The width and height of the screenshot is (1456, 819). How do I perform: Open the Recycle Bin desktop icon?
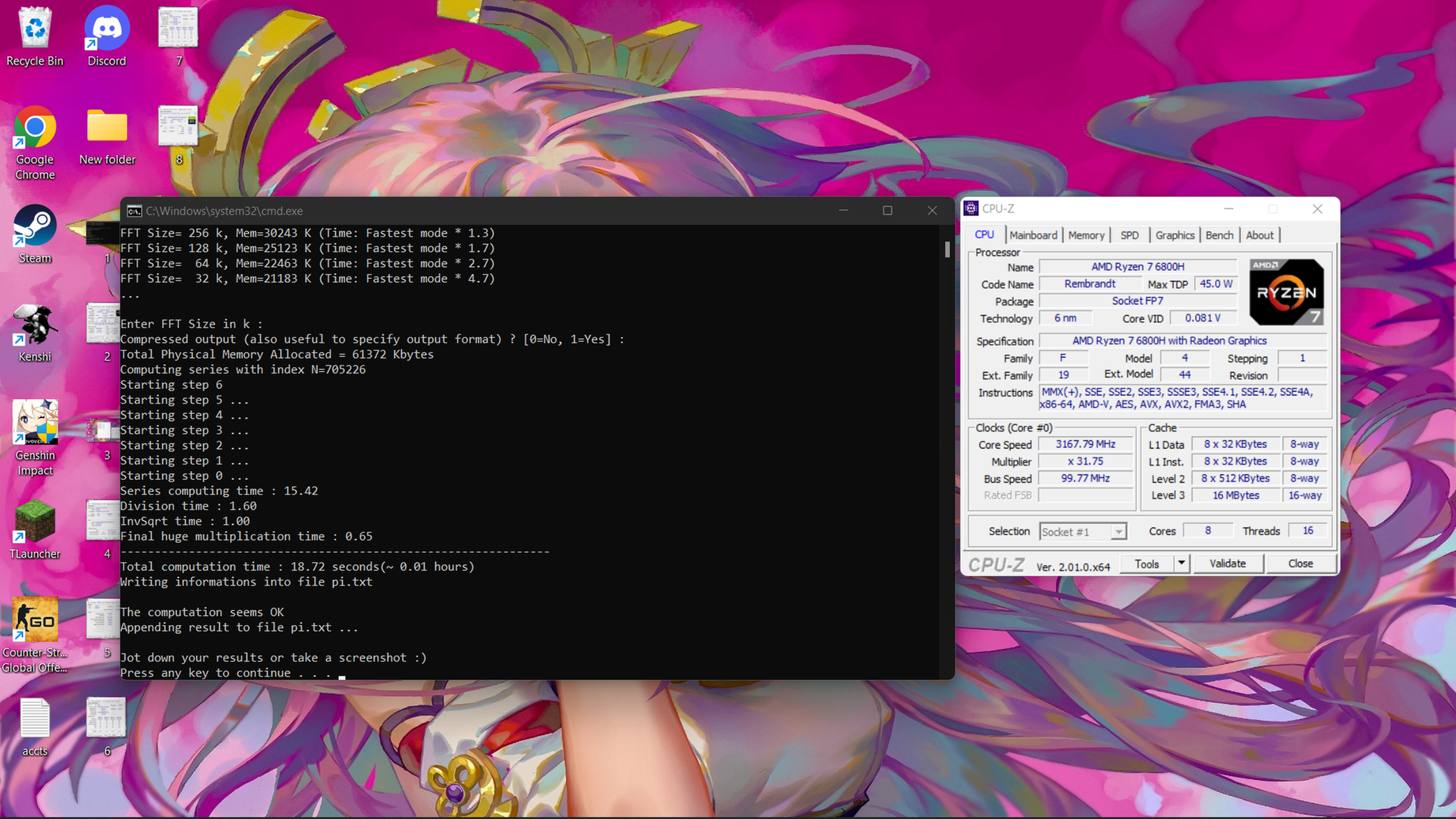click(35, 38)
